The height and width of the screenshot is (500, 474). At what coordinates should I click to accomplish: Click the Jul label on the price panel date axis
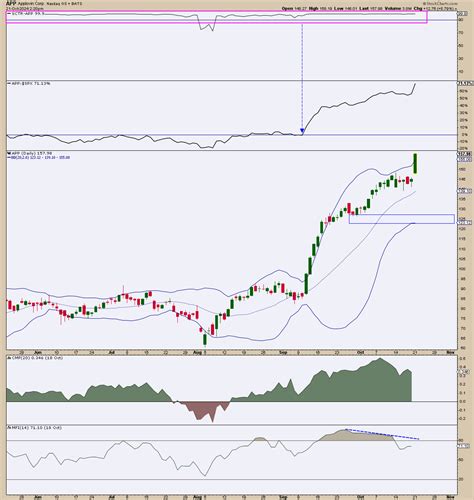(112, 352)
